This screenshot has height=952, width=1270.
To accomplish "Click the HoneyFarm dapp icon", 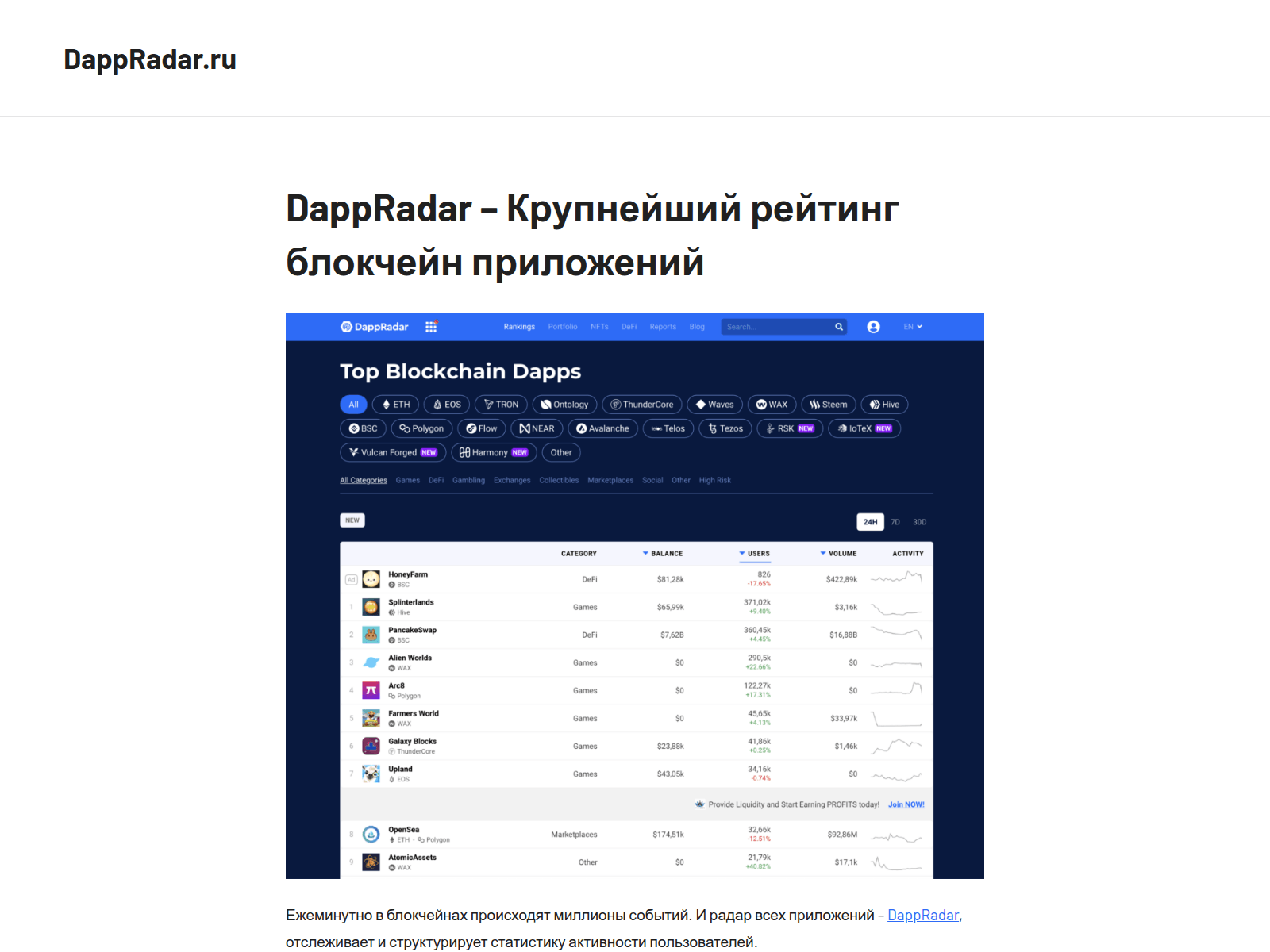I will pos(371,579).
